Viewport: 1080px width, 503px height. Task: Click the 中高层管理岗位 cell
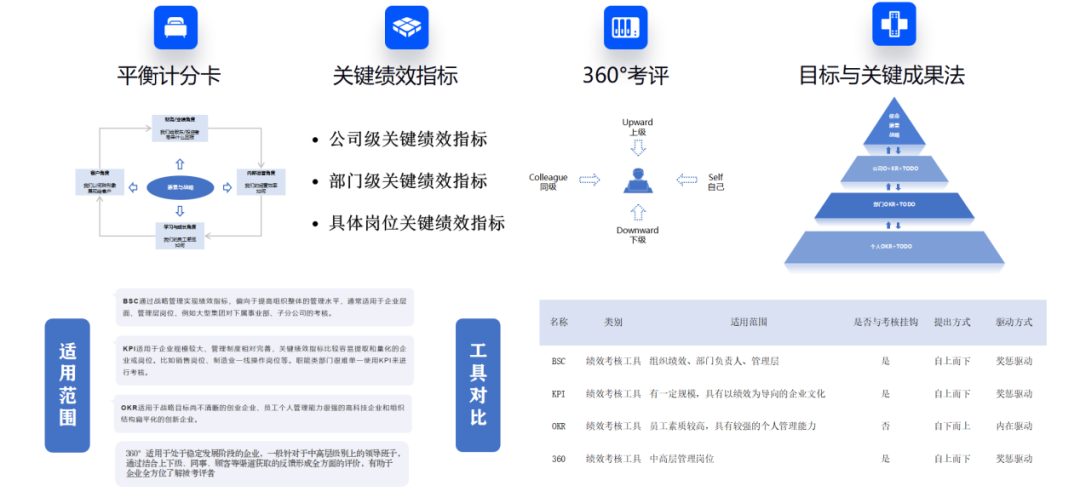[x=683, y=459]
